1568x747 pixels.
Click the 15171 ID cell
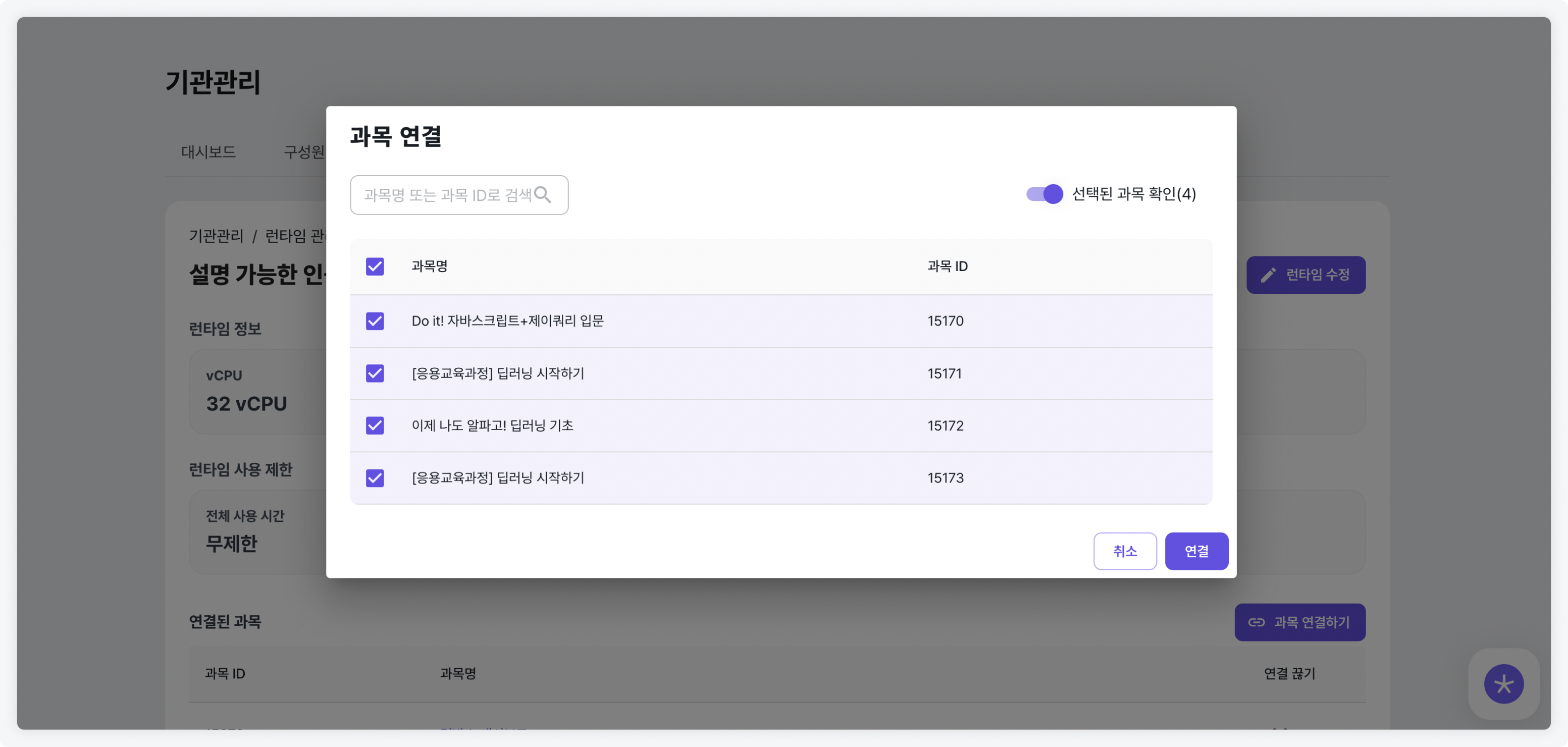[x=944, y=373]
